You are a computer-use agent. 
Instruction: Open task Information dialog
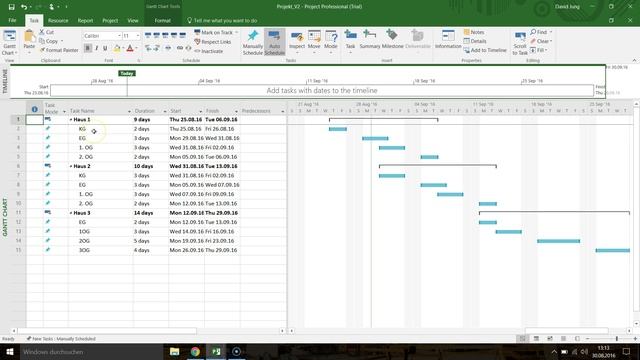pyautogui.click(x=448, y=40)
